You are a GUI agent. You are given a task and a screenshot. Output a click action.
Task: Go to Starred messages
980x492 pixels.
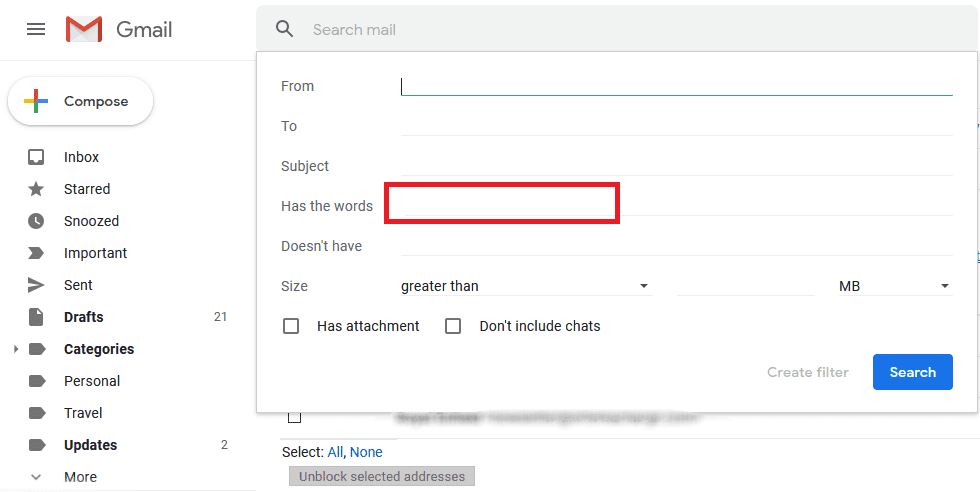pos(87,189)
